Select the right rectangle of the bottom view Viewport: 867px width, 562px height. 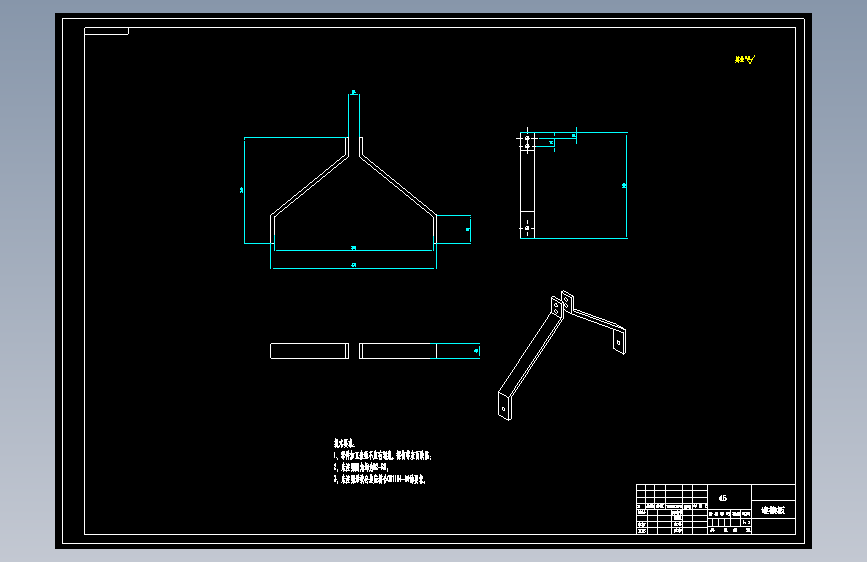398,351
